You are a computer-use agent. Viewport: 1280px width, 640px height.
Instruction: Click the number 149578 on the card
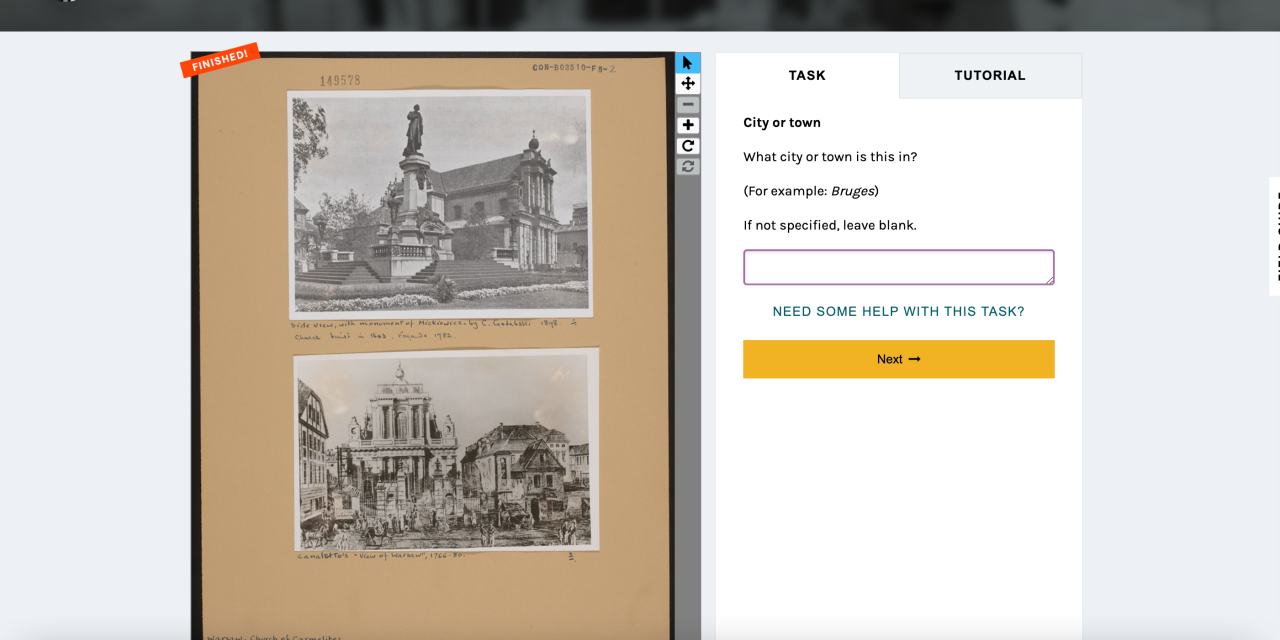[x=340, y=80]
